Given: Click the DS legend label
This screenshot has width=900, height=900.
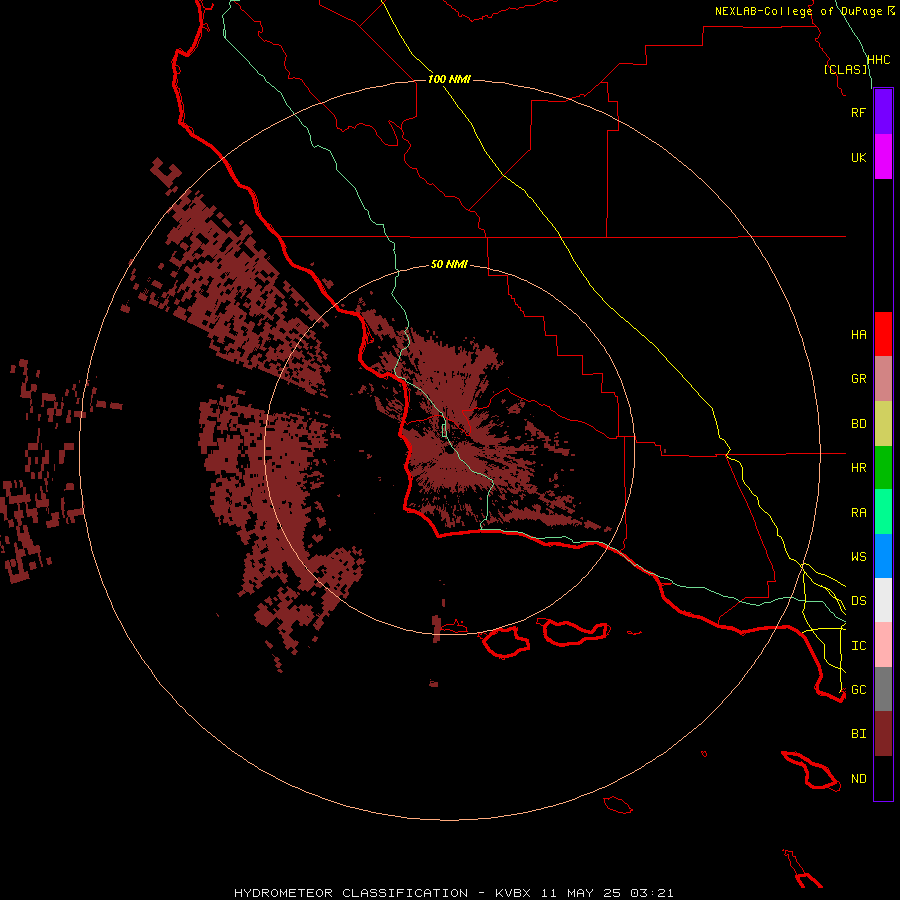Looking at the screenshot, I should (858, 601).
